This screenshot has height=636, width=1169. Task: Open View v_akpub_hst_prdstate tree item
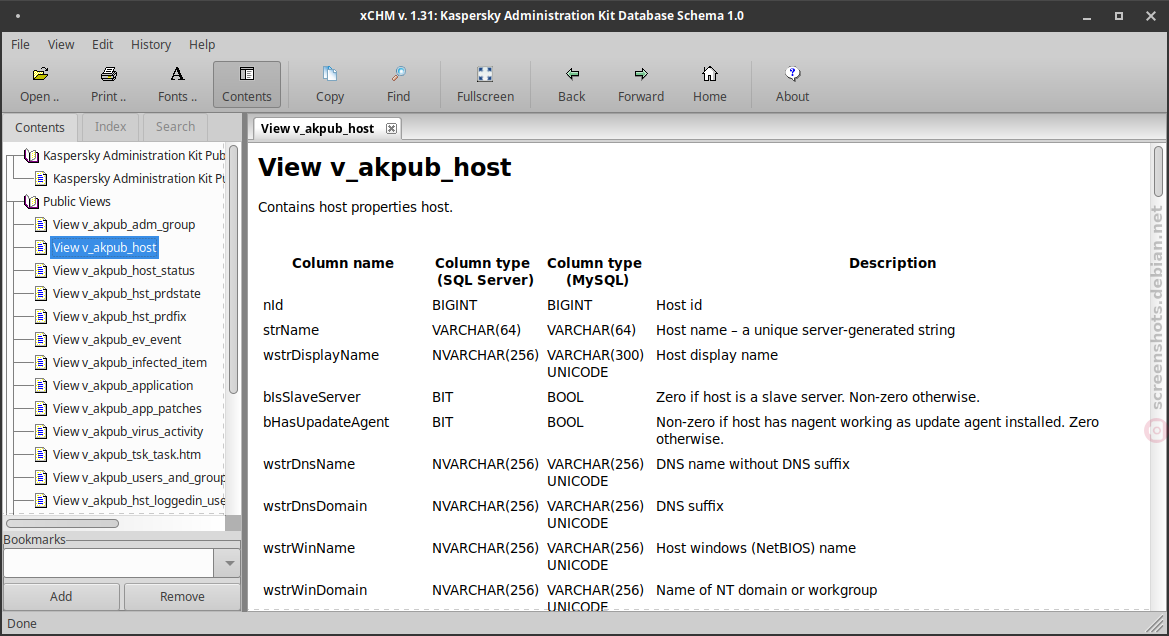coord(127,294)
